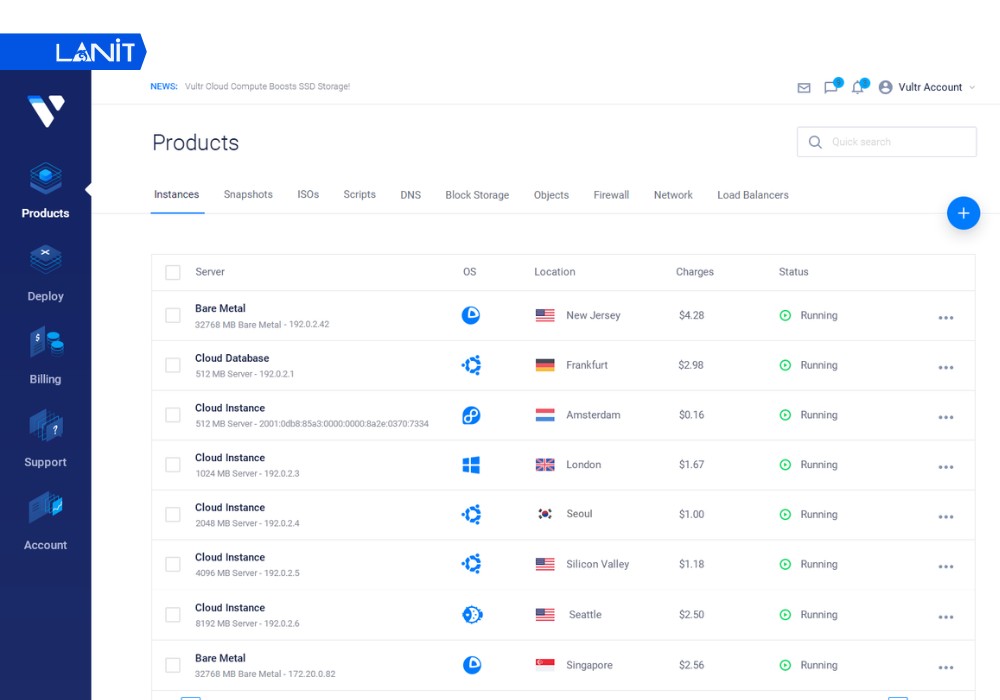
Task: Click the blue plus deploy button
Action: pos(963,213)
